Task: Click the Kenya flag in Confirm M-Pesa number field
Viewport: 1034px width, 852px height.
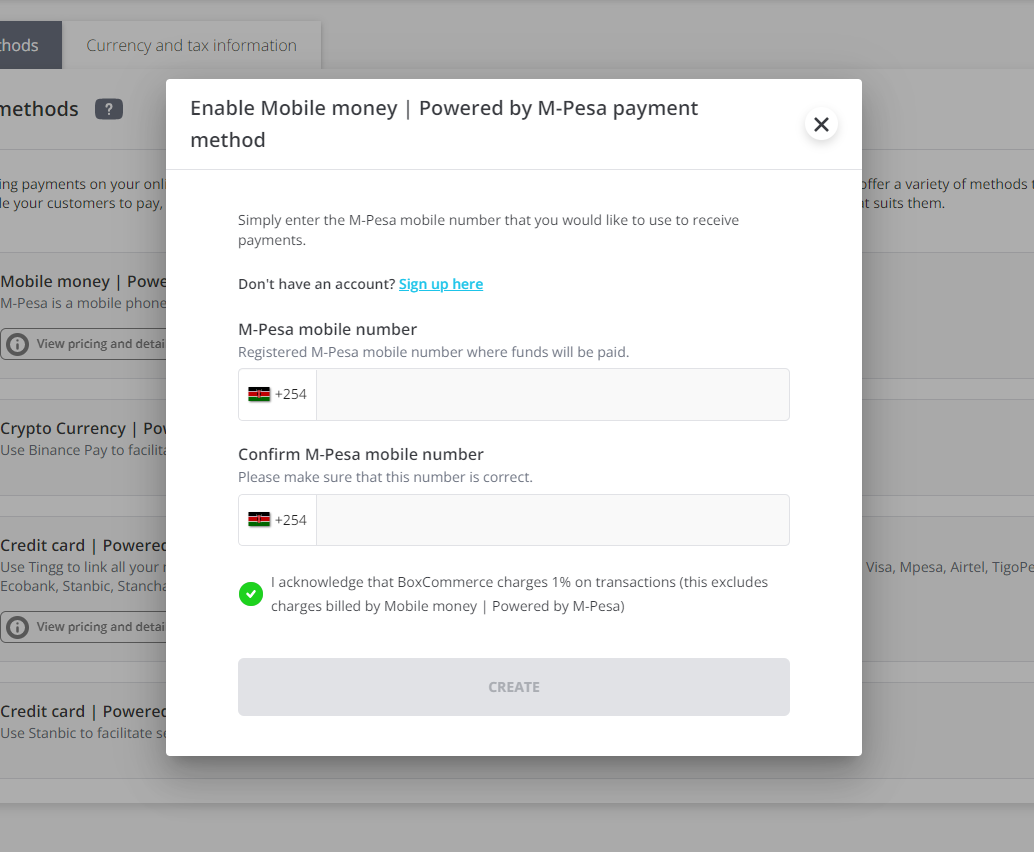Action: tap(259, 520)
